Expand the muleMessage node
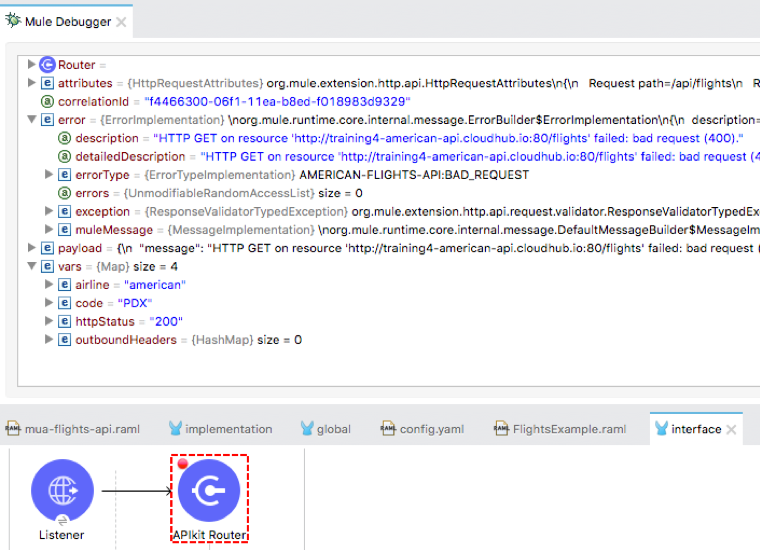The height and width of the screenshot is (550, 760). [x=48, y=229]
